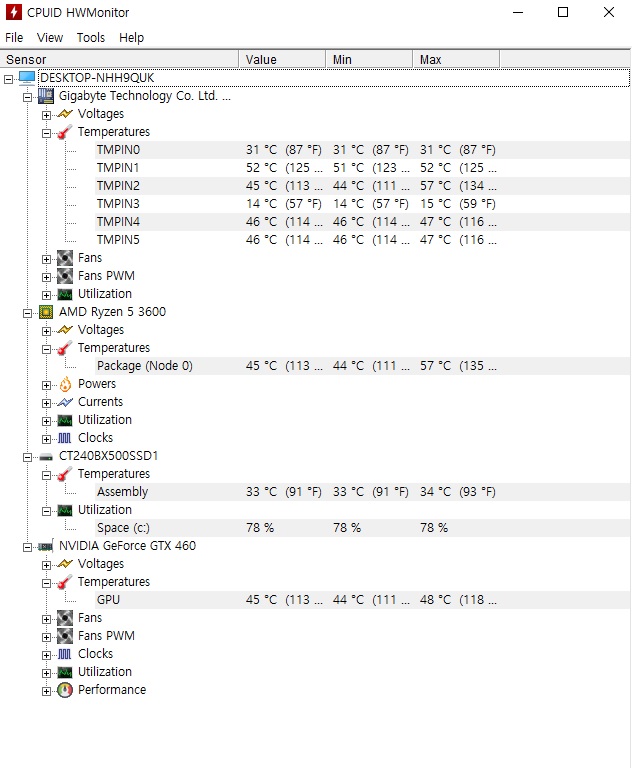
Task: Click Ryzen Voltages lightning icon
Action: (65, 330)
